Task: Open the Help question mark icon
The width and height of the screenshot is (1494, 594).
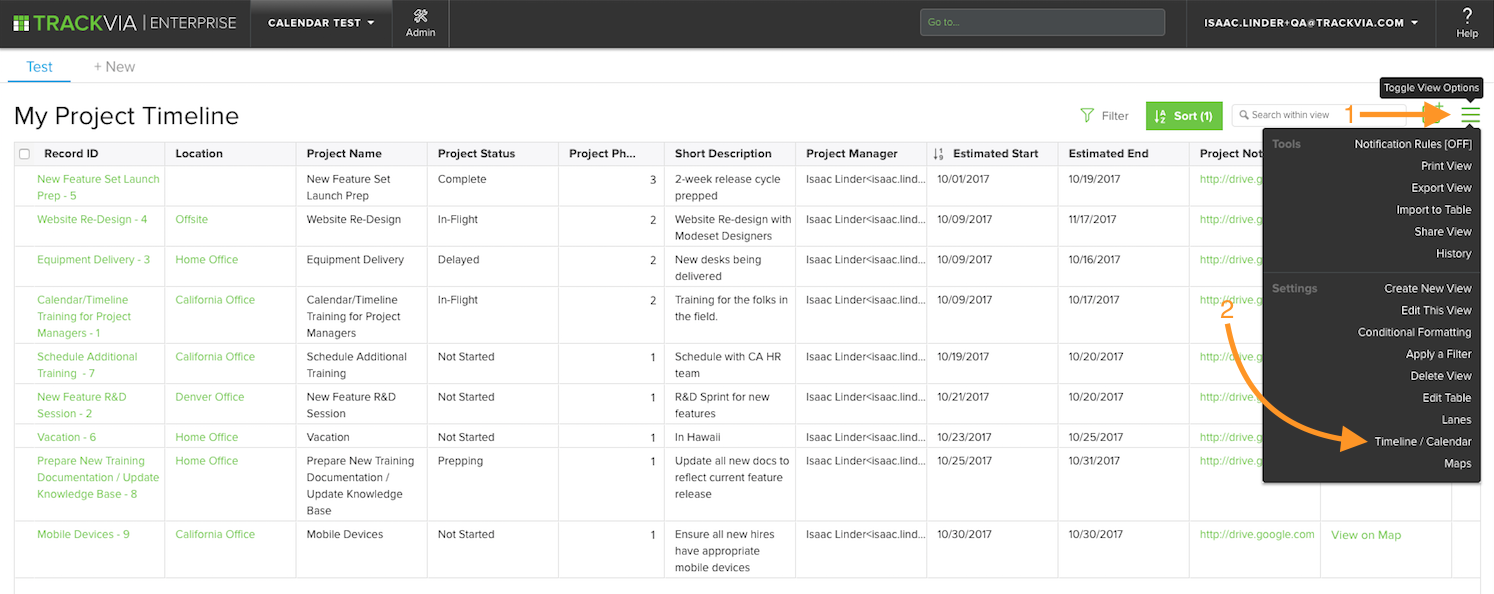Action: pyautogui.click(x=1467, y=15)
